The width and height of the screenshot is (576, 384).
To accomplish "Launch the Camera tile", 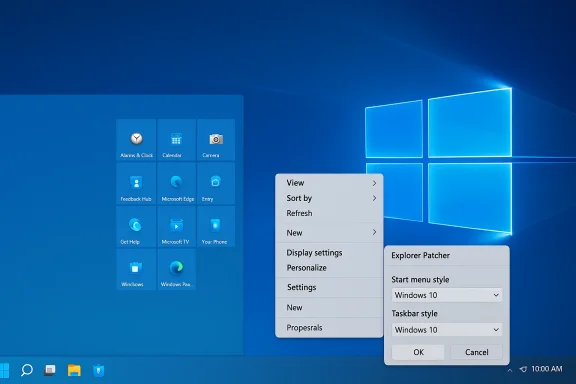I will 216,140.
